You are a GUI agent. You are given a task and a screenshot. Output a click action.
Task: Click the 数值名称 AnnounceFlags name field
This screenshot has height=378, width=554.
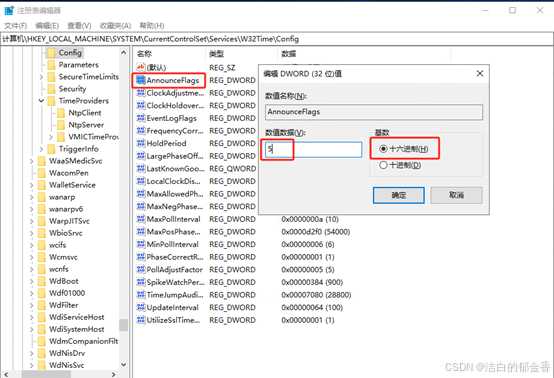pyautogui.click(x=373, y=112)
